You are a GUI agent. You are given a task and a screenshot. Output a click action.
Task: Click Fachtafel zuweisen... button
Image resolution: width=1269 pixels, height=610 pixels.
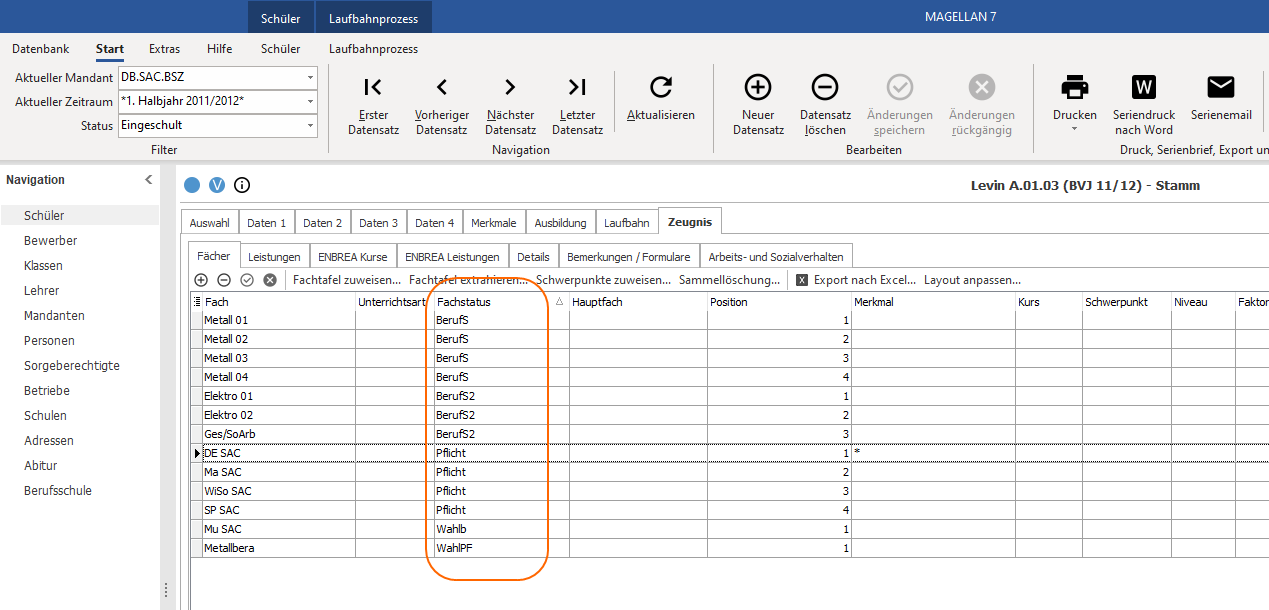(x=347, y=280)
